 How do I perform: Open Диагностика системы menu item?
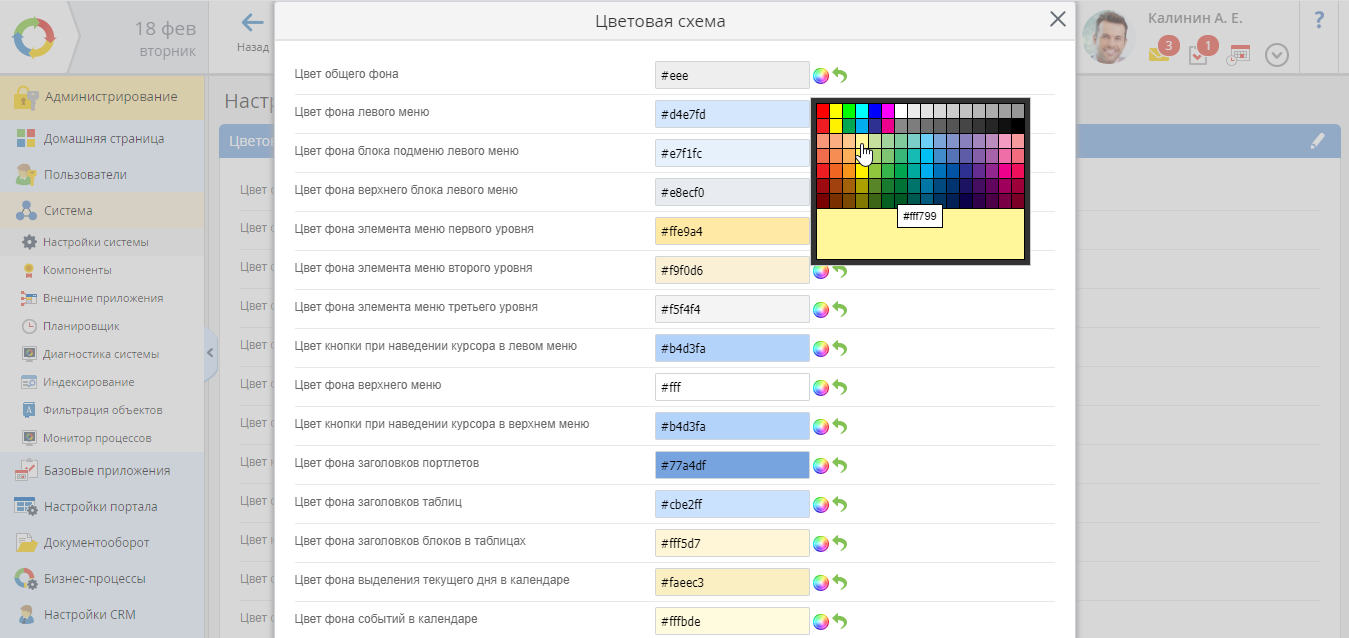click(100, 354)
